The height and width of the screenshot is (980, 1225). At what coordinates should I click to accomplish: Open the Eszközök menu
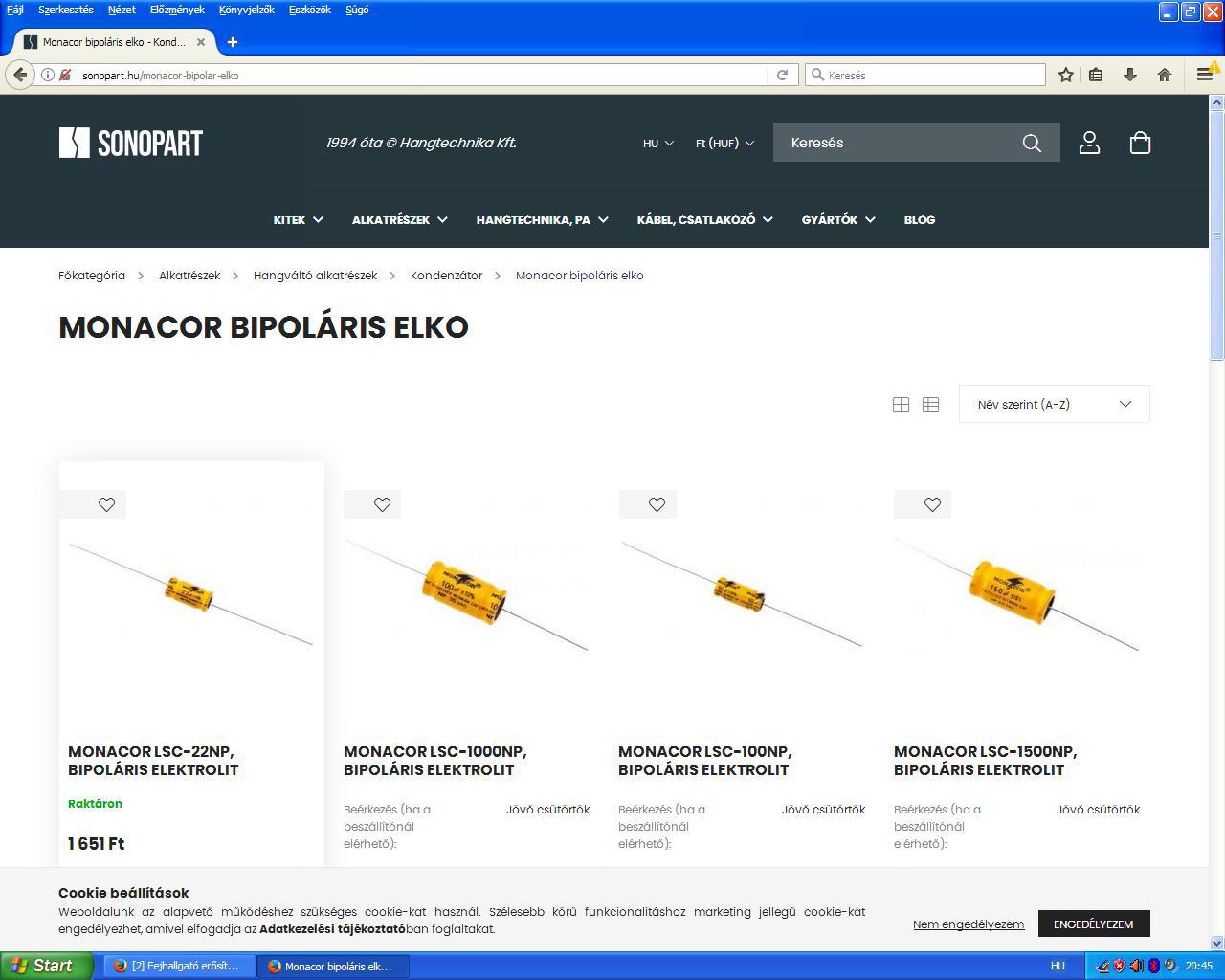coord(309,10)
